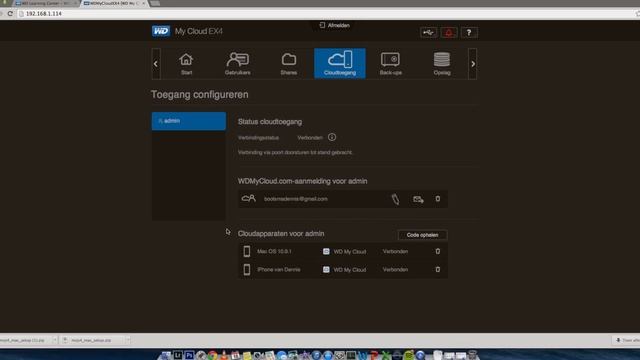Click the WD My Cloud app icon in iPhone row
This screenshot has height=360, width=640.
point(326,269)
